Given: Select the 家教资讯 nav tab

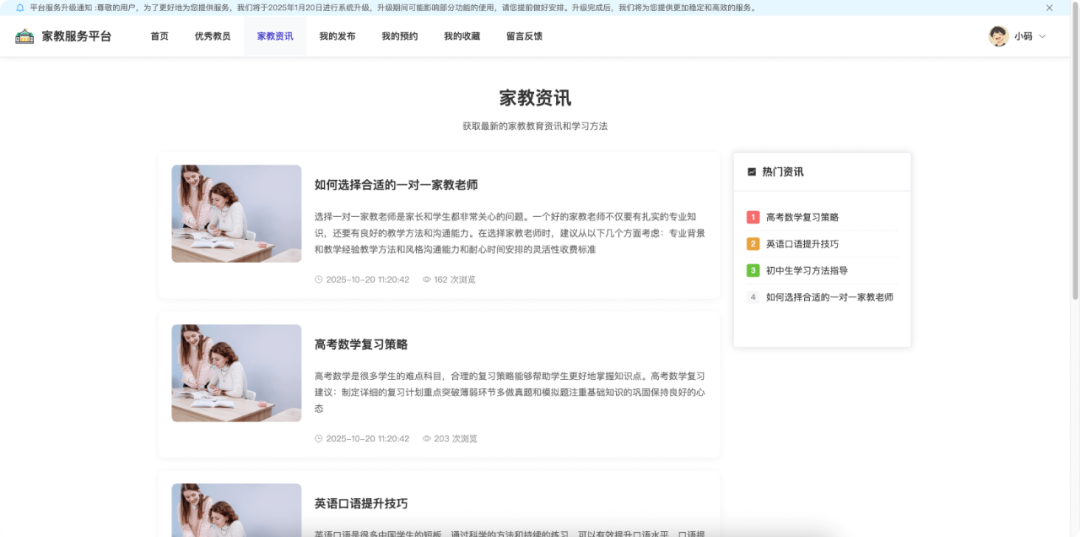Looking at the screenshot, I should tap(275, 36).
